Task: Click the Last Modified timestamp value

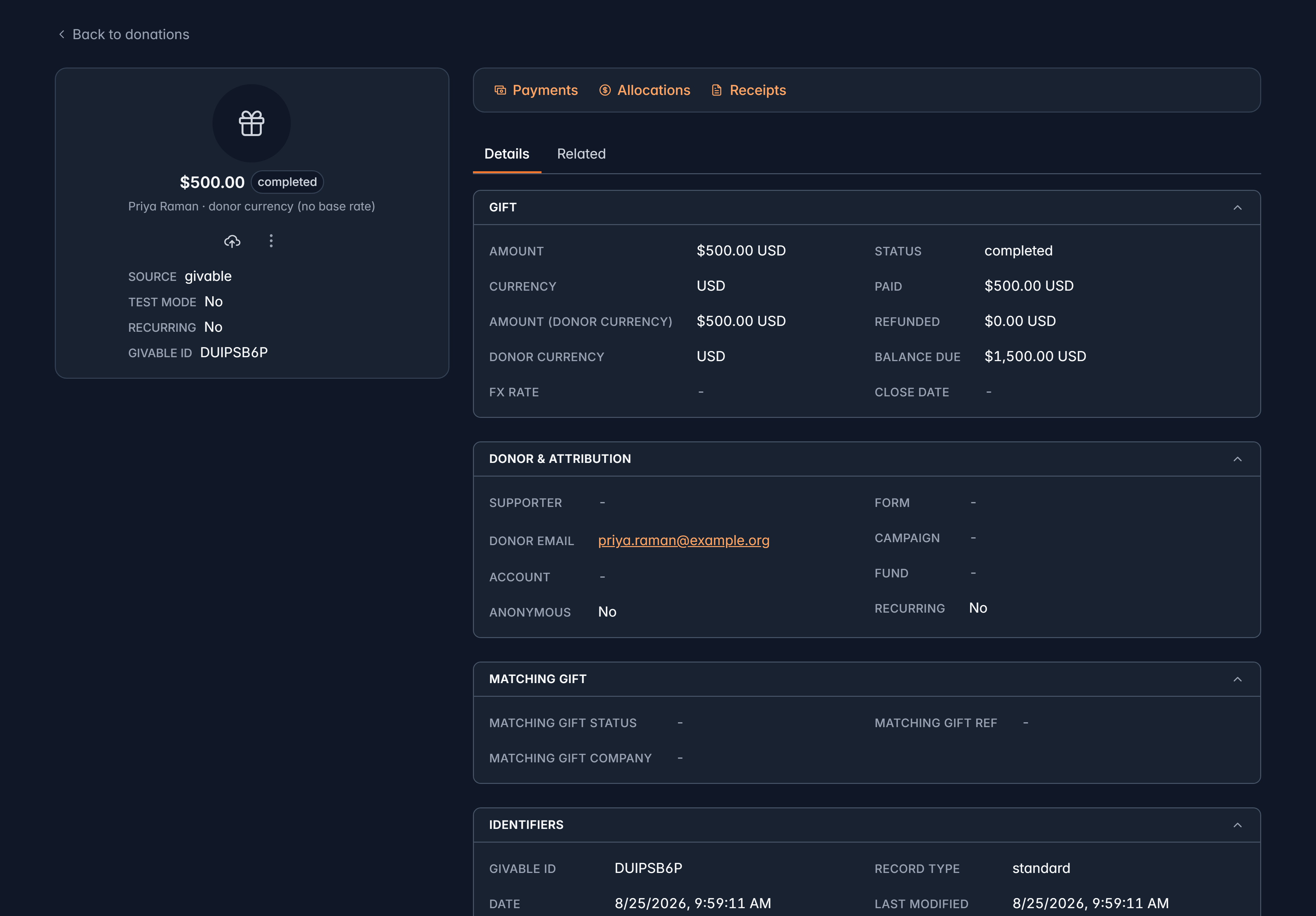Action: pos(1091,904)
